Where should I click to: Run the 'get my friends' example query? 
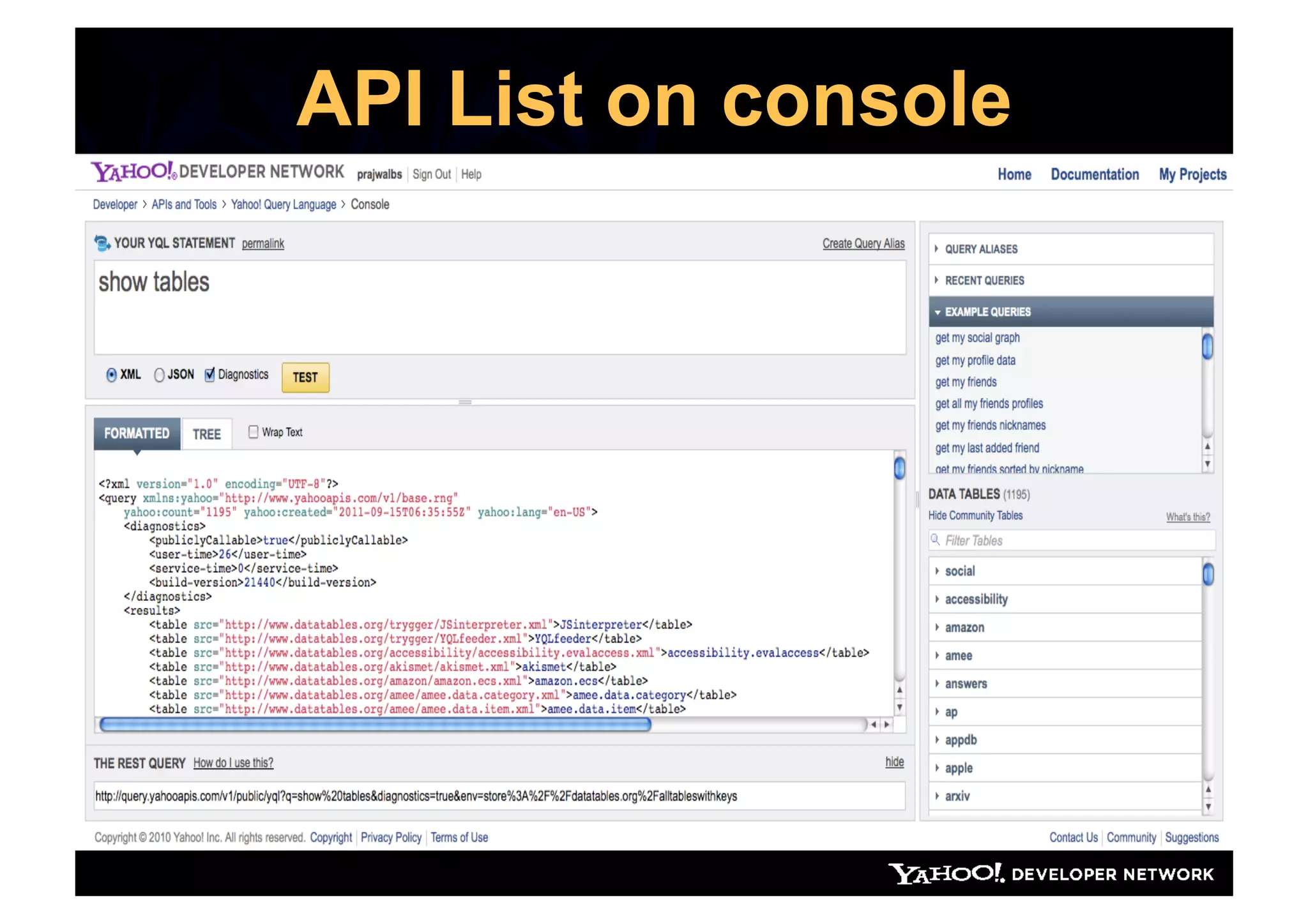966,382
